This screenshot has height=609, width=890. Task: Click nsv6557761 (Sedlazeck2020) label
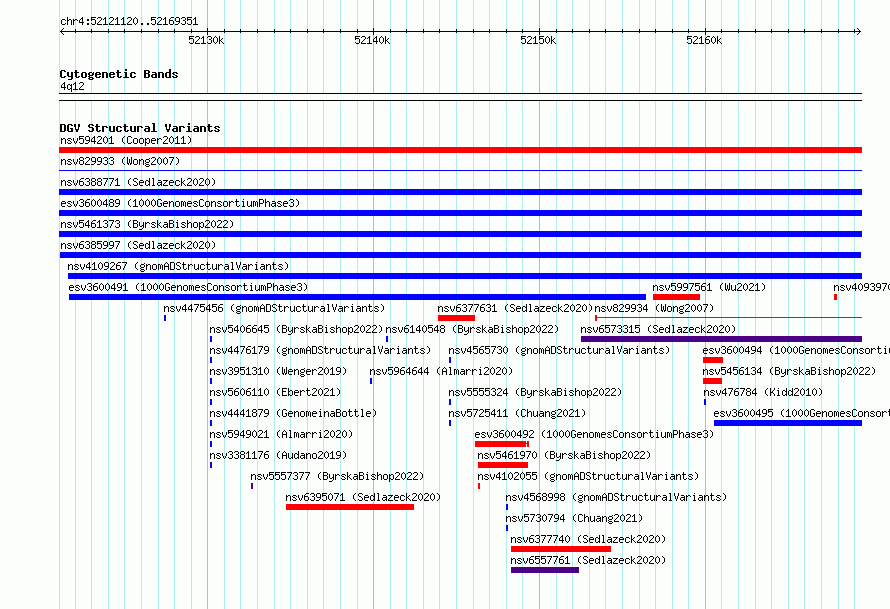tap(588, 560)
